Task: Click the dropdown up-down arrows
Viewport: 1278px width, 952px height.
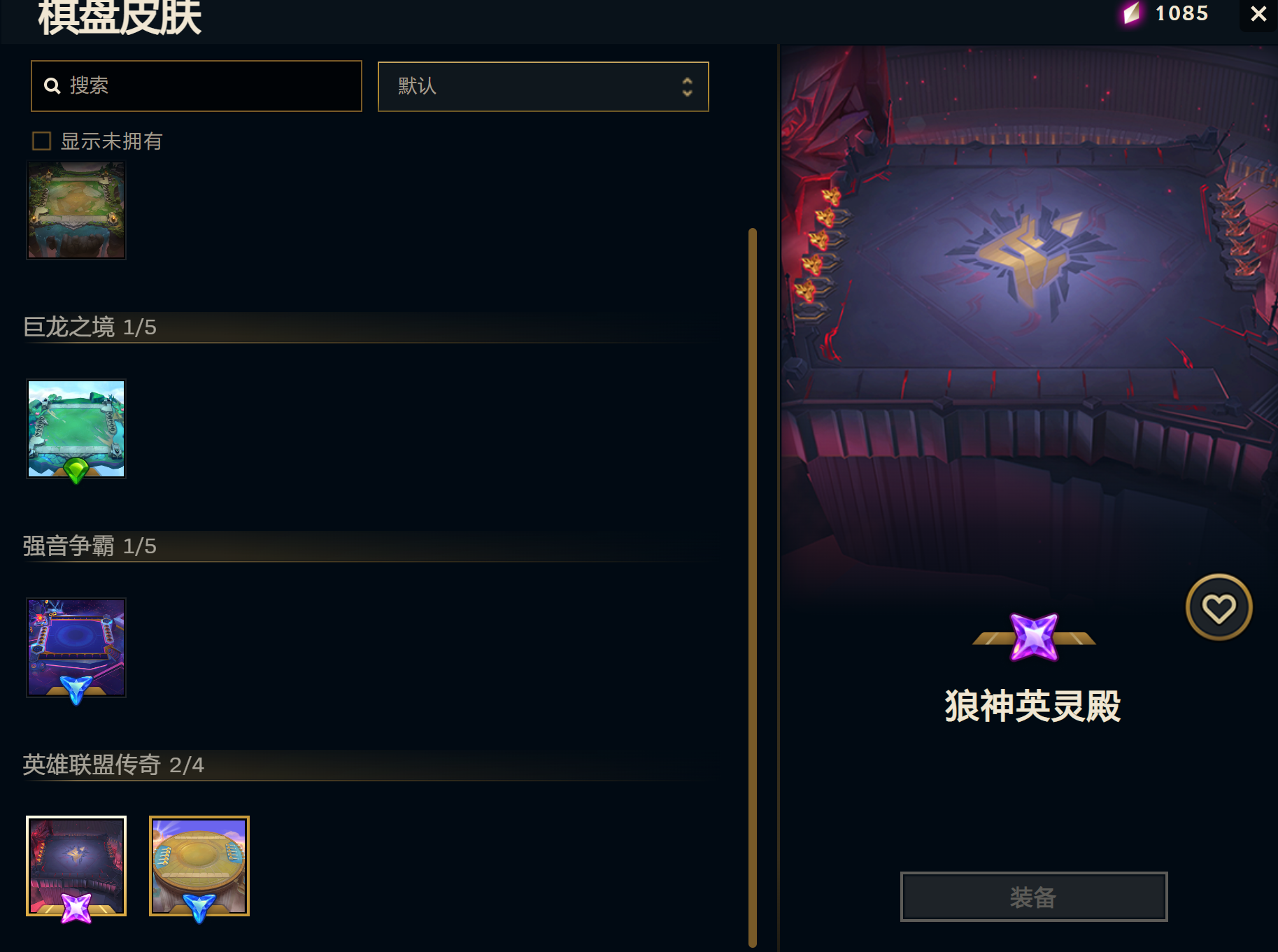Action: click(x=687, y=87)
